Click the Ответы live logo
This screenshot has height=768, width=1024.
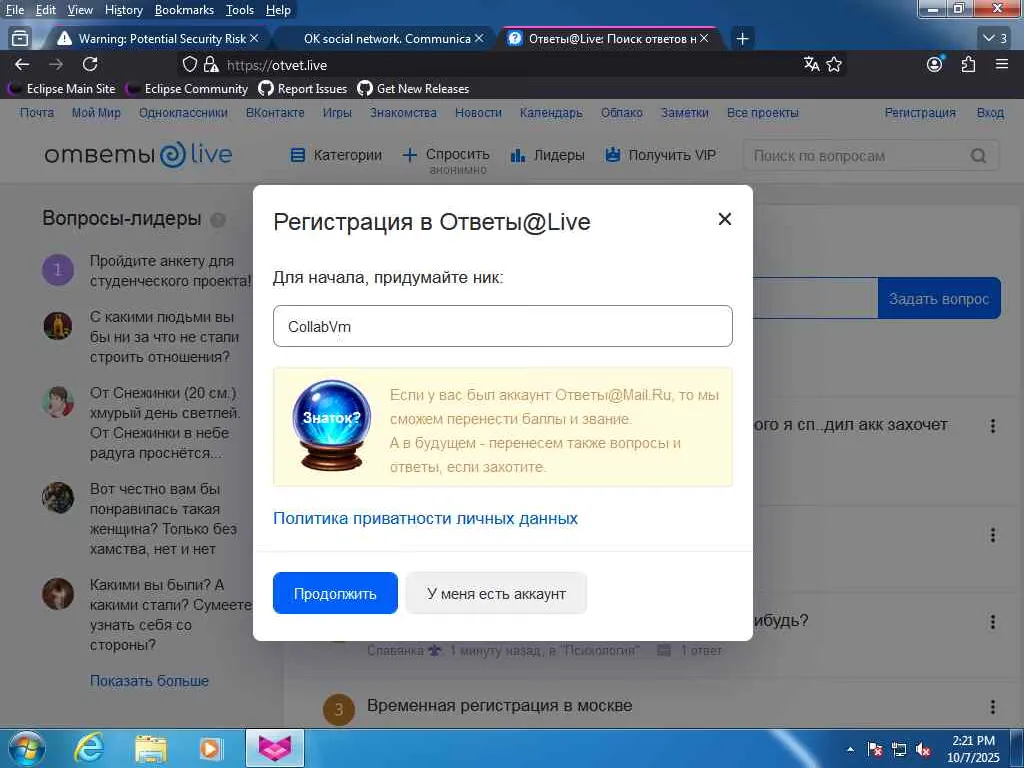[138, 154]
